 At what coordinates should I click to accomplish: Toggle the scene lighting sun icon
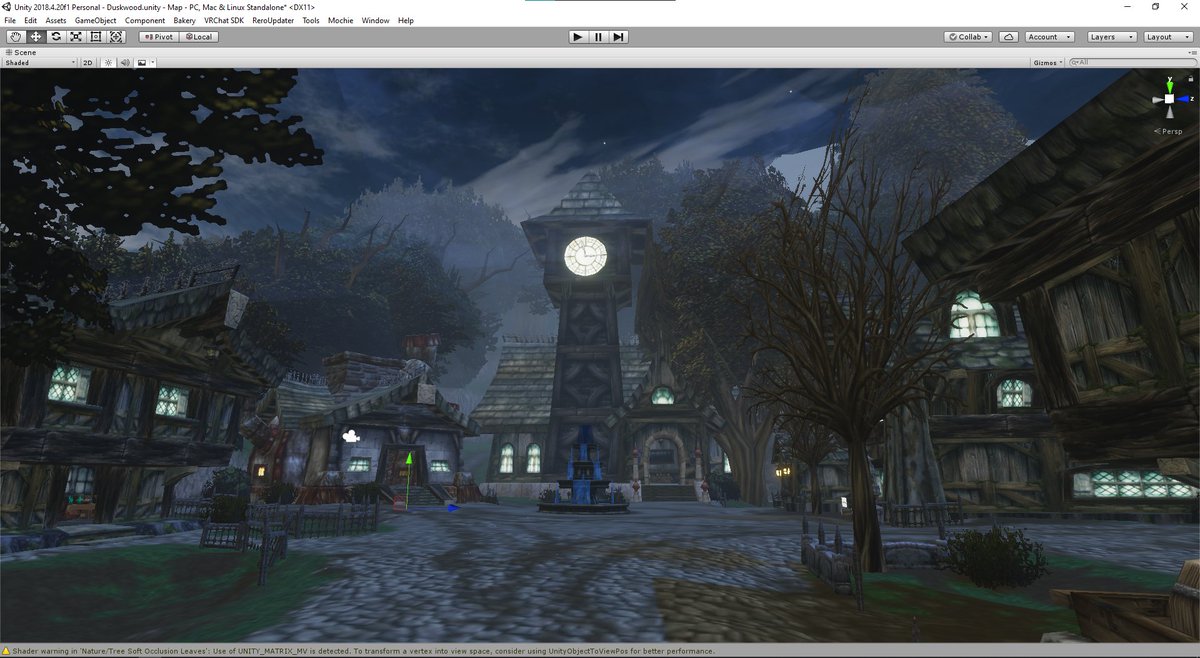tap(106, 62)
